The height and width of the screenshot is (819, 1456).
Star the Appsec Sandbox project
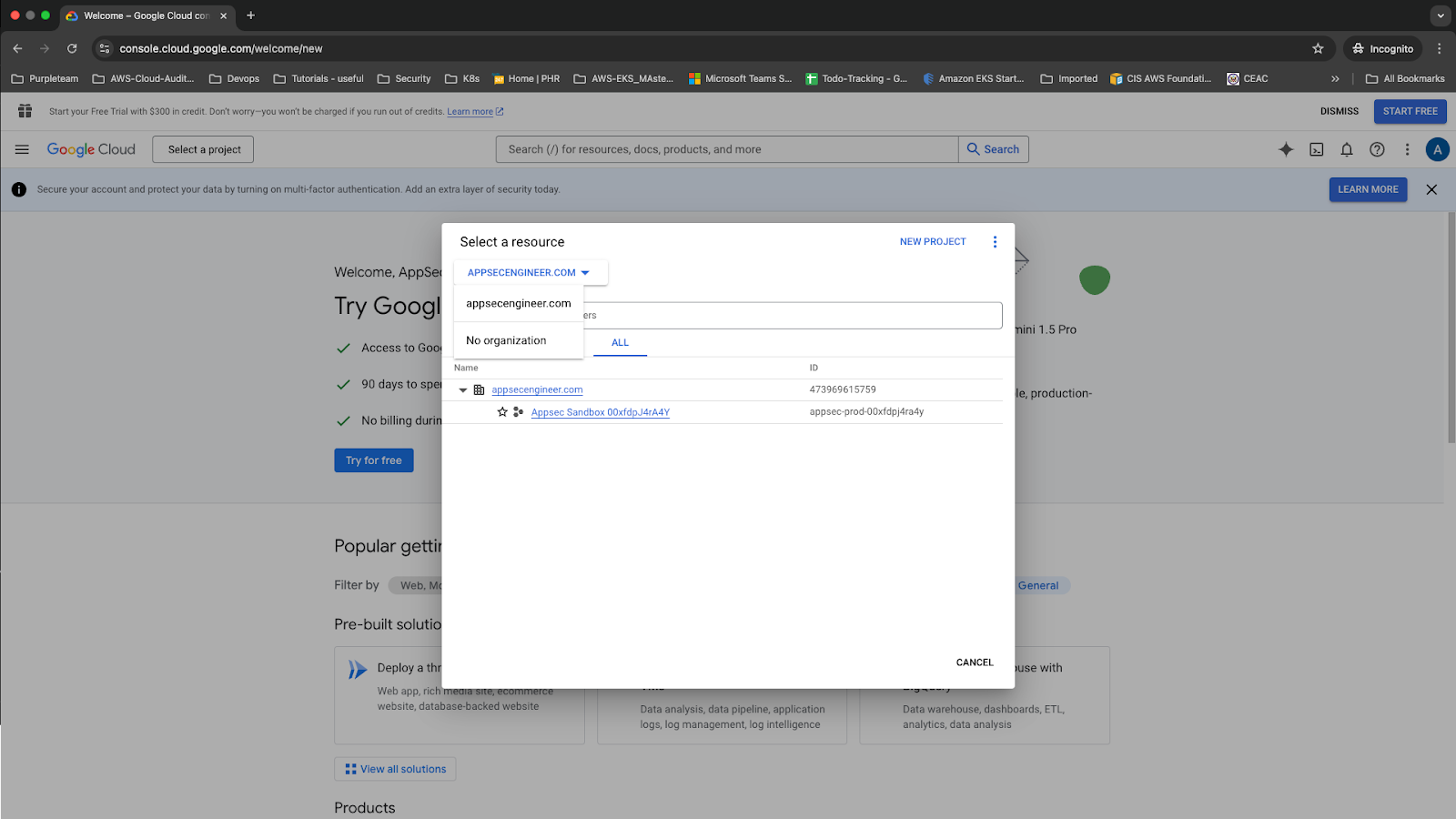coord(502,412)
